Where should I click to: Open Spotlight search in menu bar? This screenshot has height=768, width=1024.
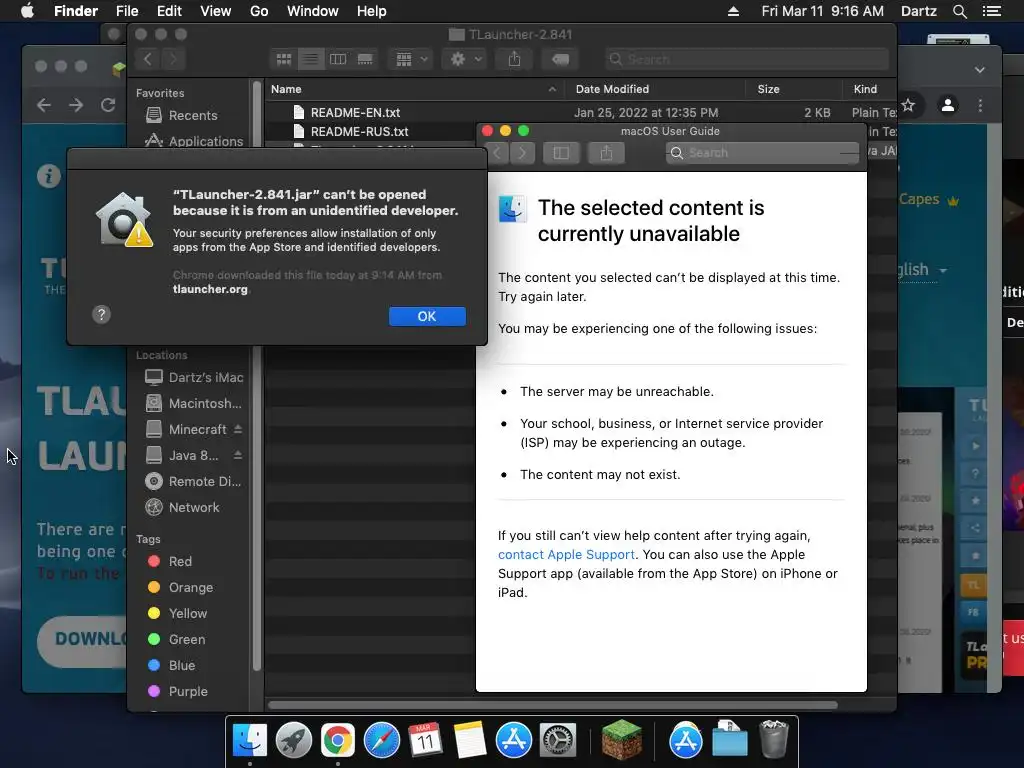click(959, 11)
